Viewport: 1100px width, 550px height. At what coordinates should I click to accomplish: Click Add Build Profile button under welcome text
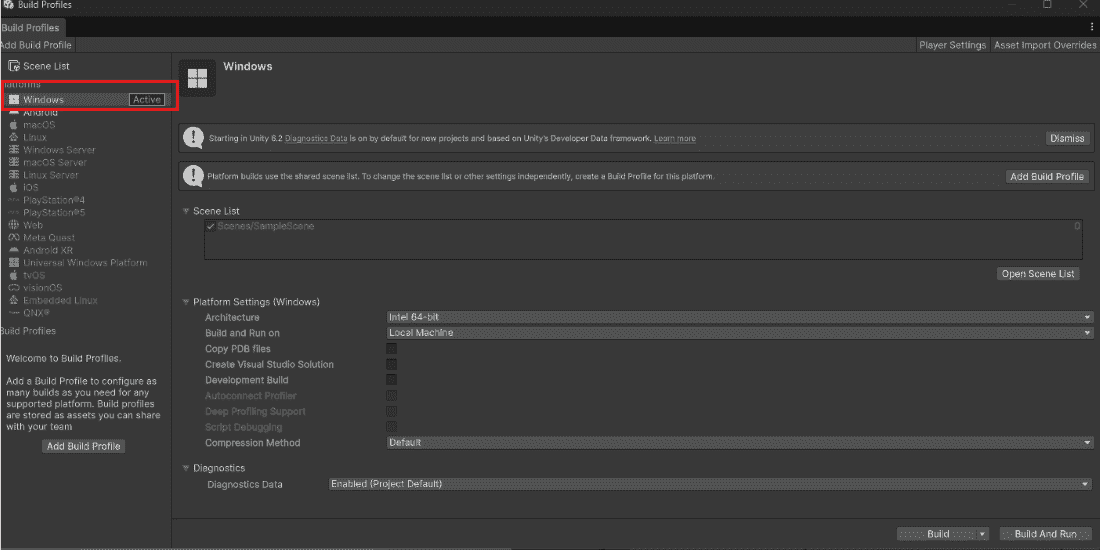[83, 446]
